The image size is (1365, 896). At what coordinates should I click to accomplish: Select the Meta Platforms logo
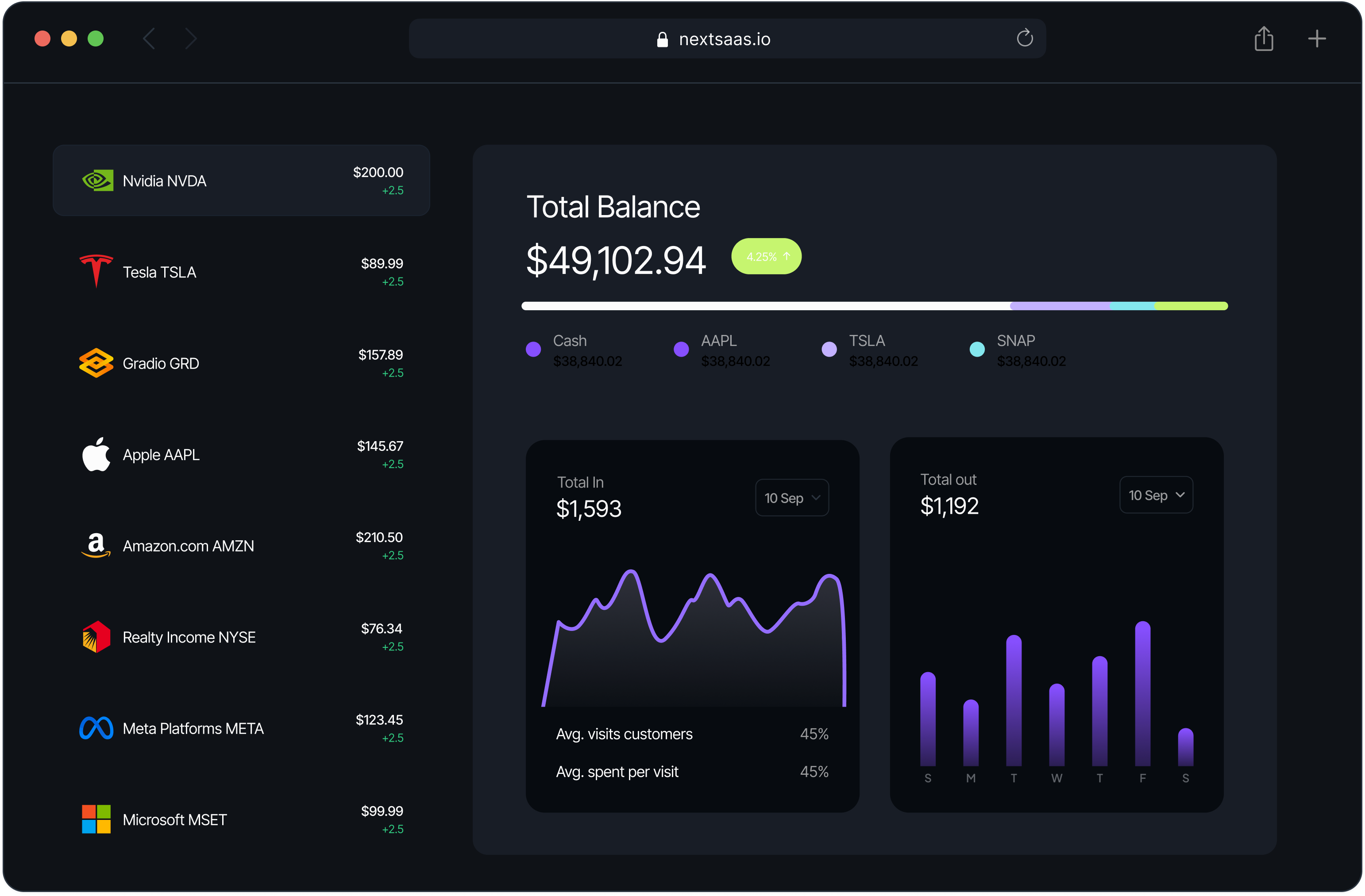[96, 728]
